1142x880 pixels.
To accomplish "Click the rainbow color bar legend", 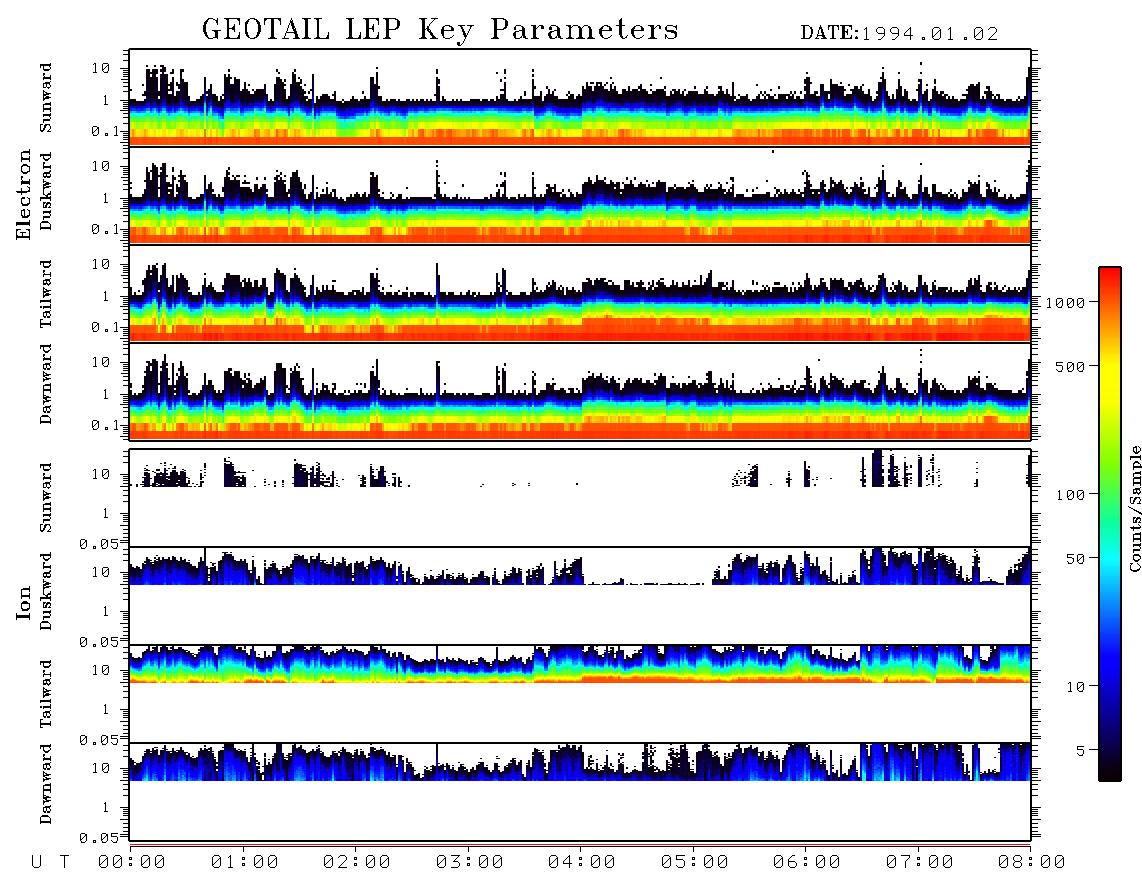I will [x=1109, y=524].
